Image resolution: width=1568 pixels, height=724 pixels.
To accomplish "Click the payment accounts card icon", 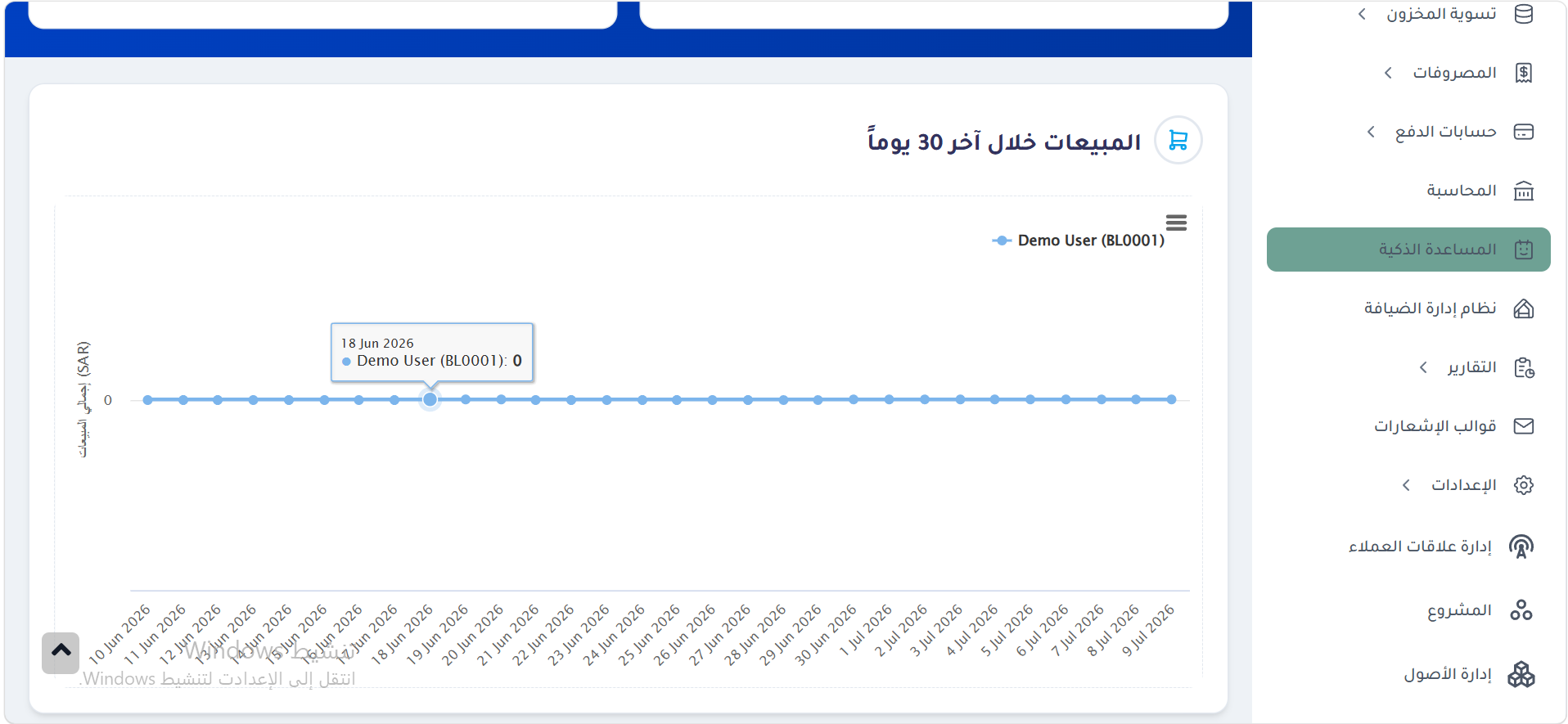I will [x=1523, y=132].
